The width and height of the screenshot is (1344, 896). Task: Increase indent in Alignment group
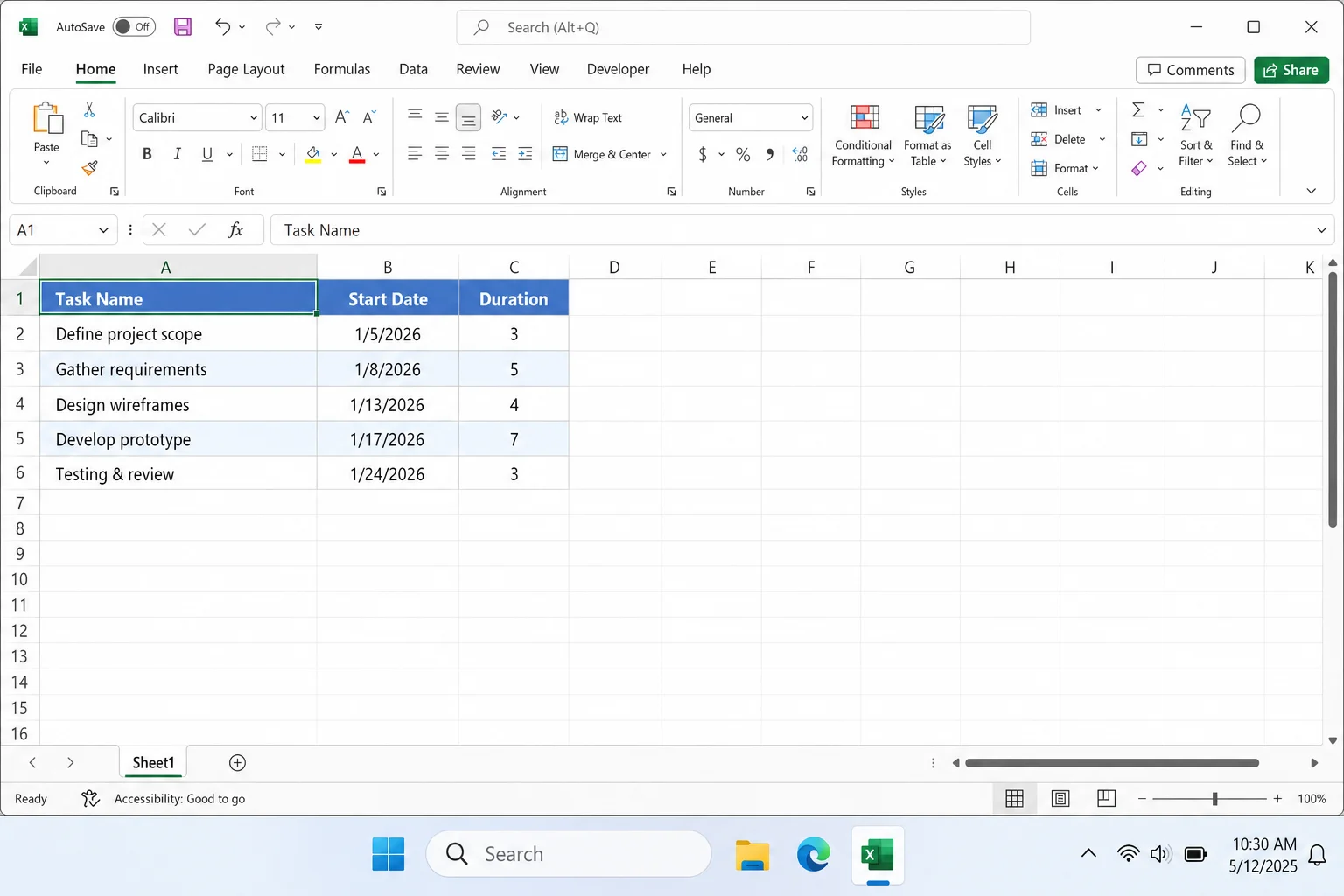[x=525, y=154]
